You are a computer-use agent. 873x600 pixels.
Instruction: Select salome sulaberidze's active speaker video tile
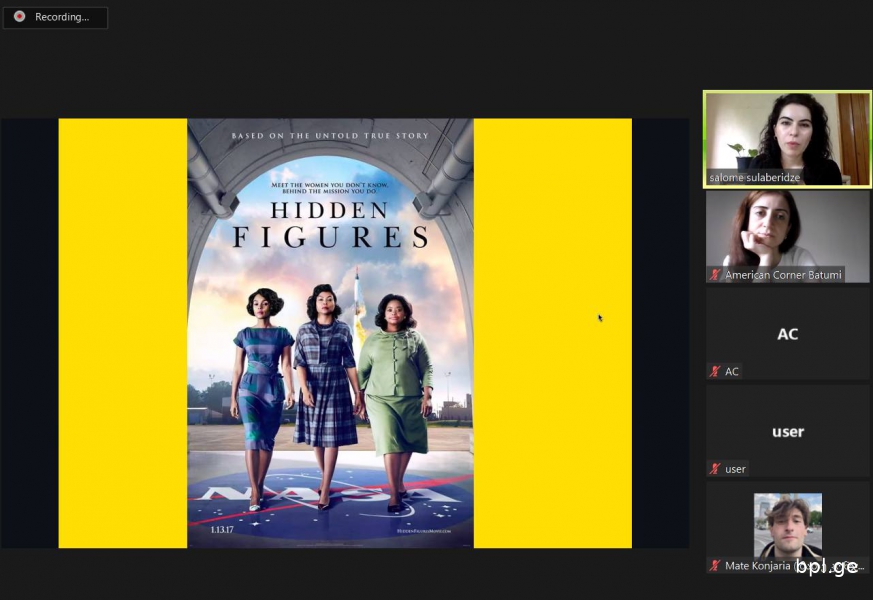coord(787,139)
